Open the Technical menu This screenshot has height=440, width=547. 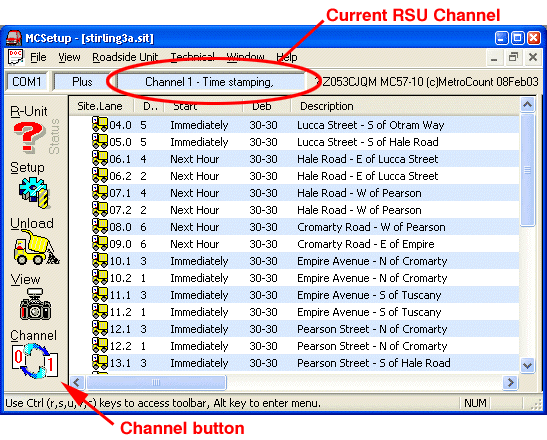(x=192, y=57)
